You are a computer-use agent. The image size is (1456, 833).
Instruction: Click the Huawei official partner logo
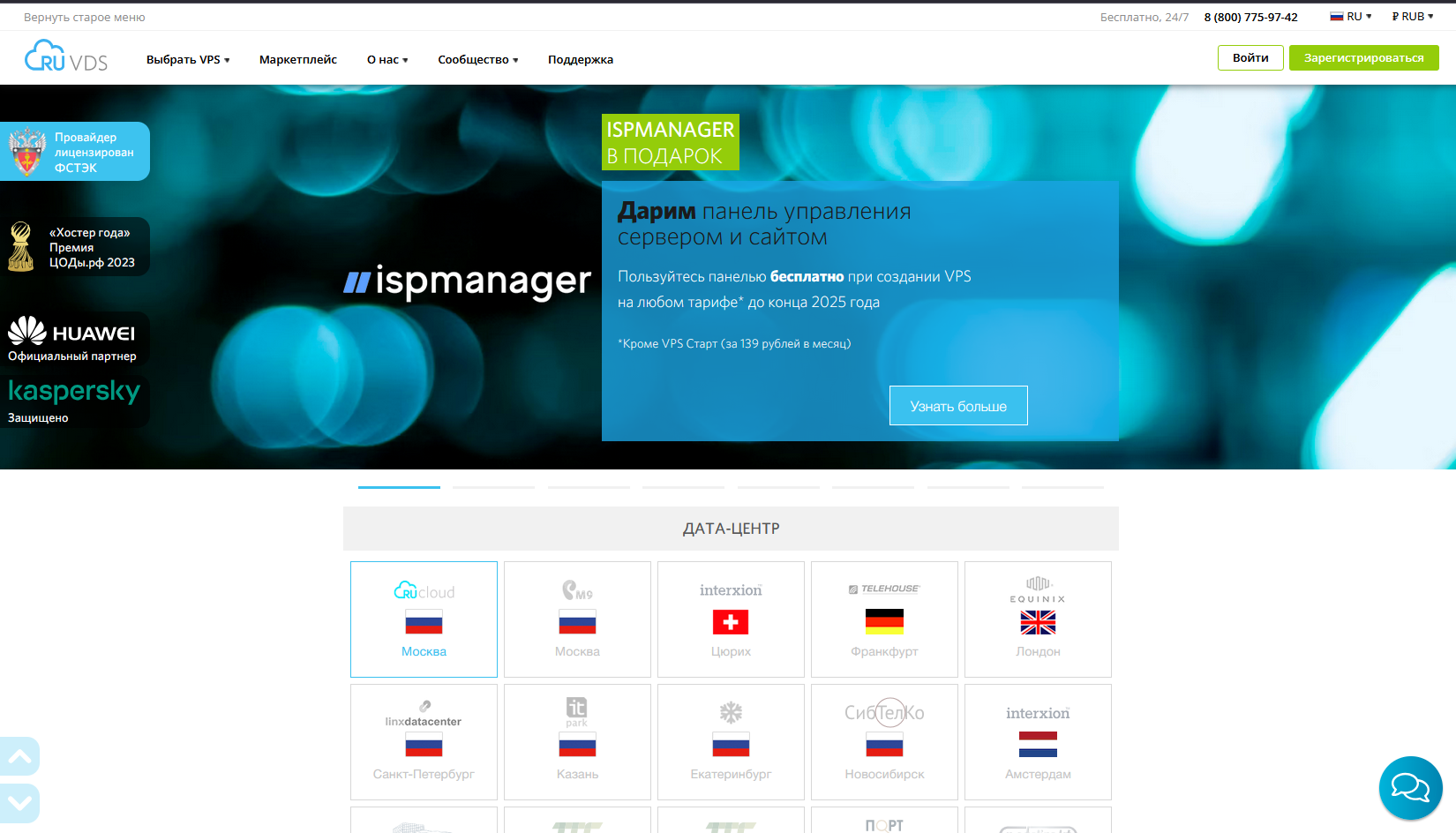click(75, 339)
